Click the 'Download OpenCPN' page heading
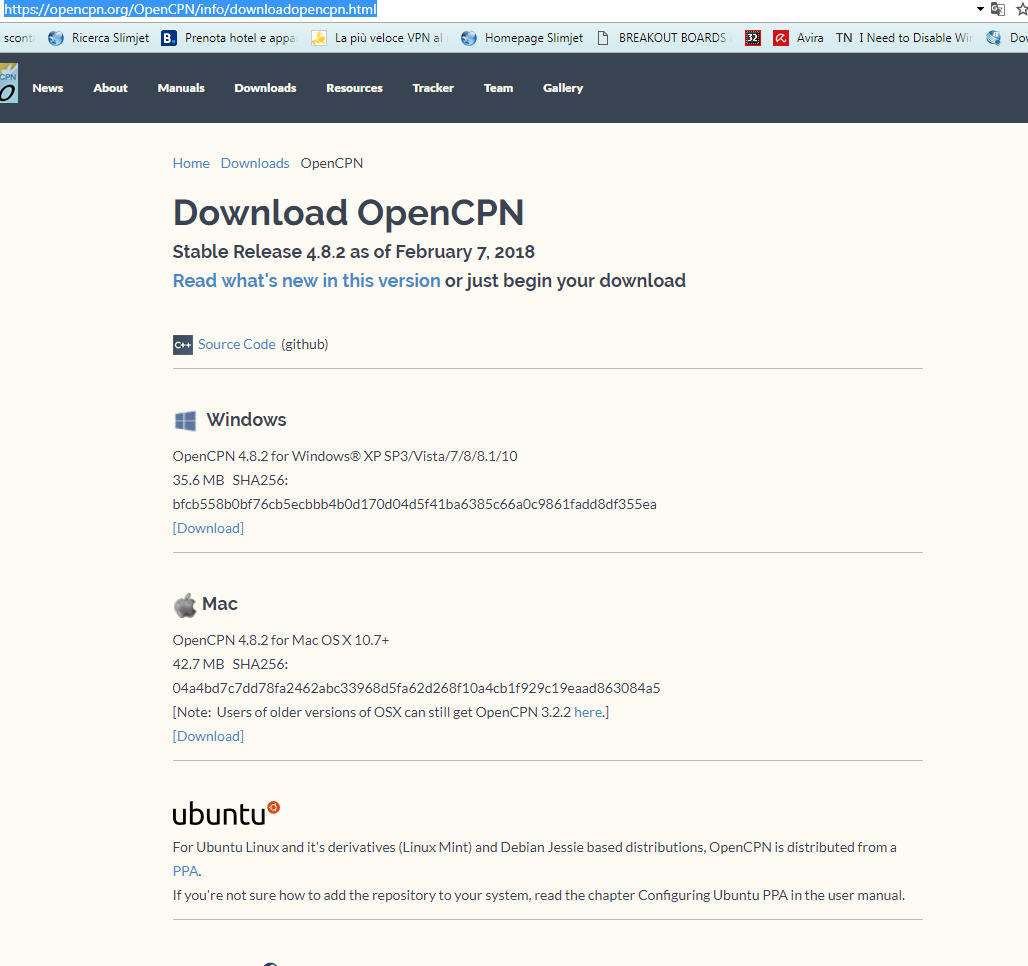 (x=348, y=212)
